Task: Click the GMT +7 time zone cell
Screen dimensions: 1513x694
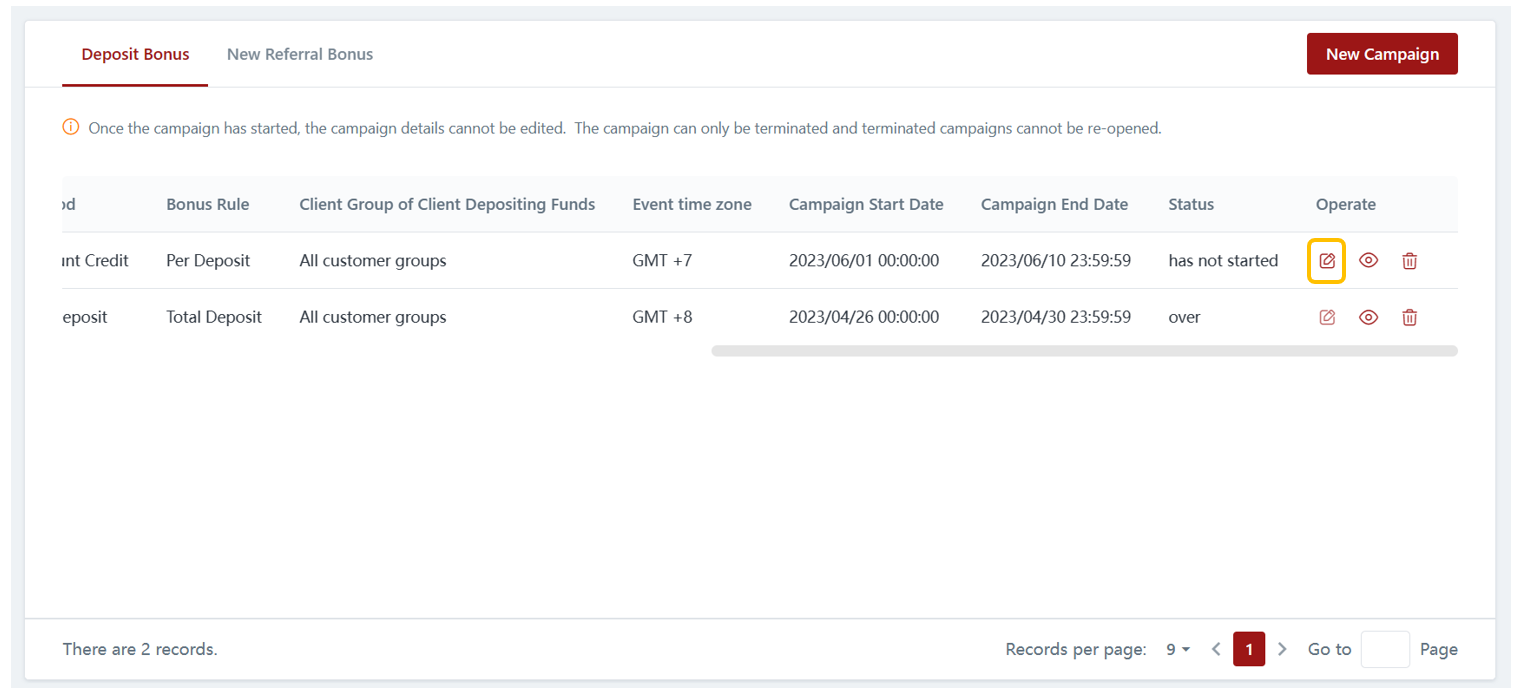Action: click(662, 261)
